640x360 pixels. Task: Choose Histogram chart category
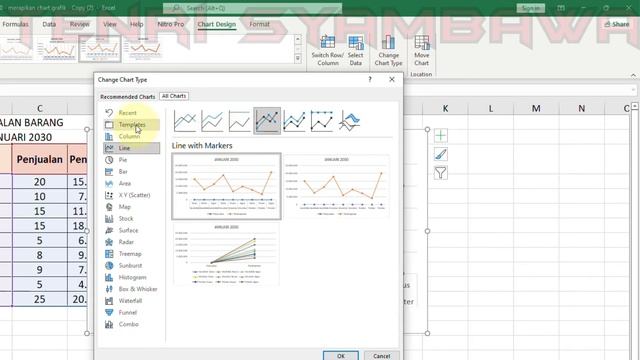(x=131, y=277)
